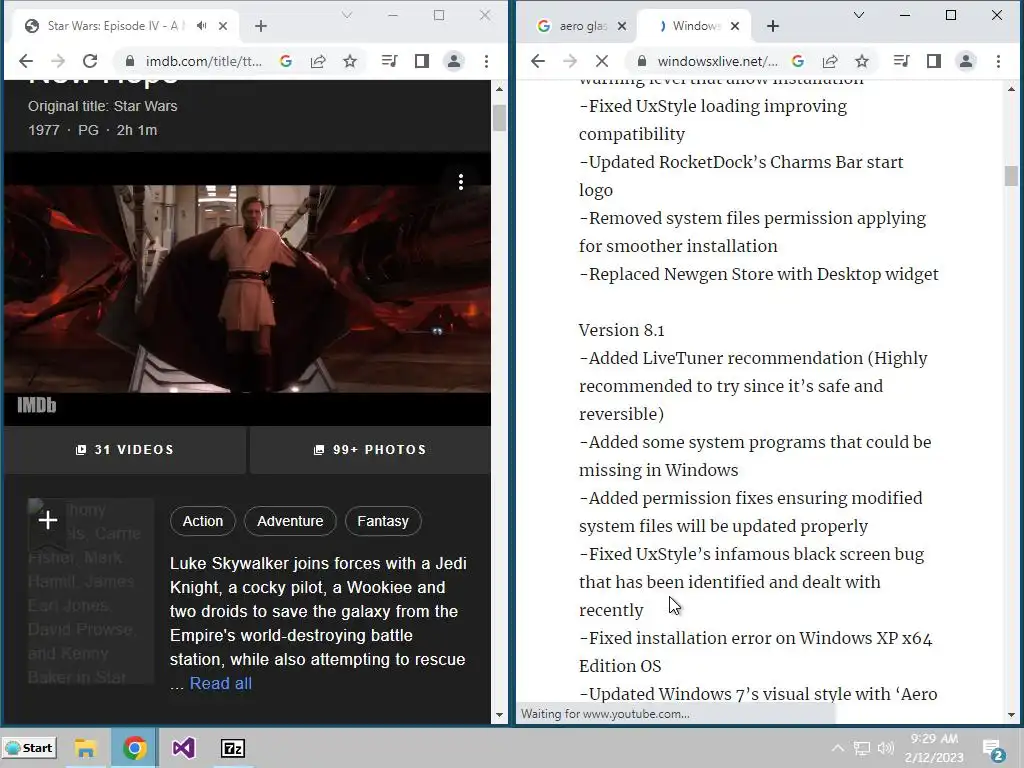
Task: Switch to the aero glass Google tab
Action: (x=575, y=26)
